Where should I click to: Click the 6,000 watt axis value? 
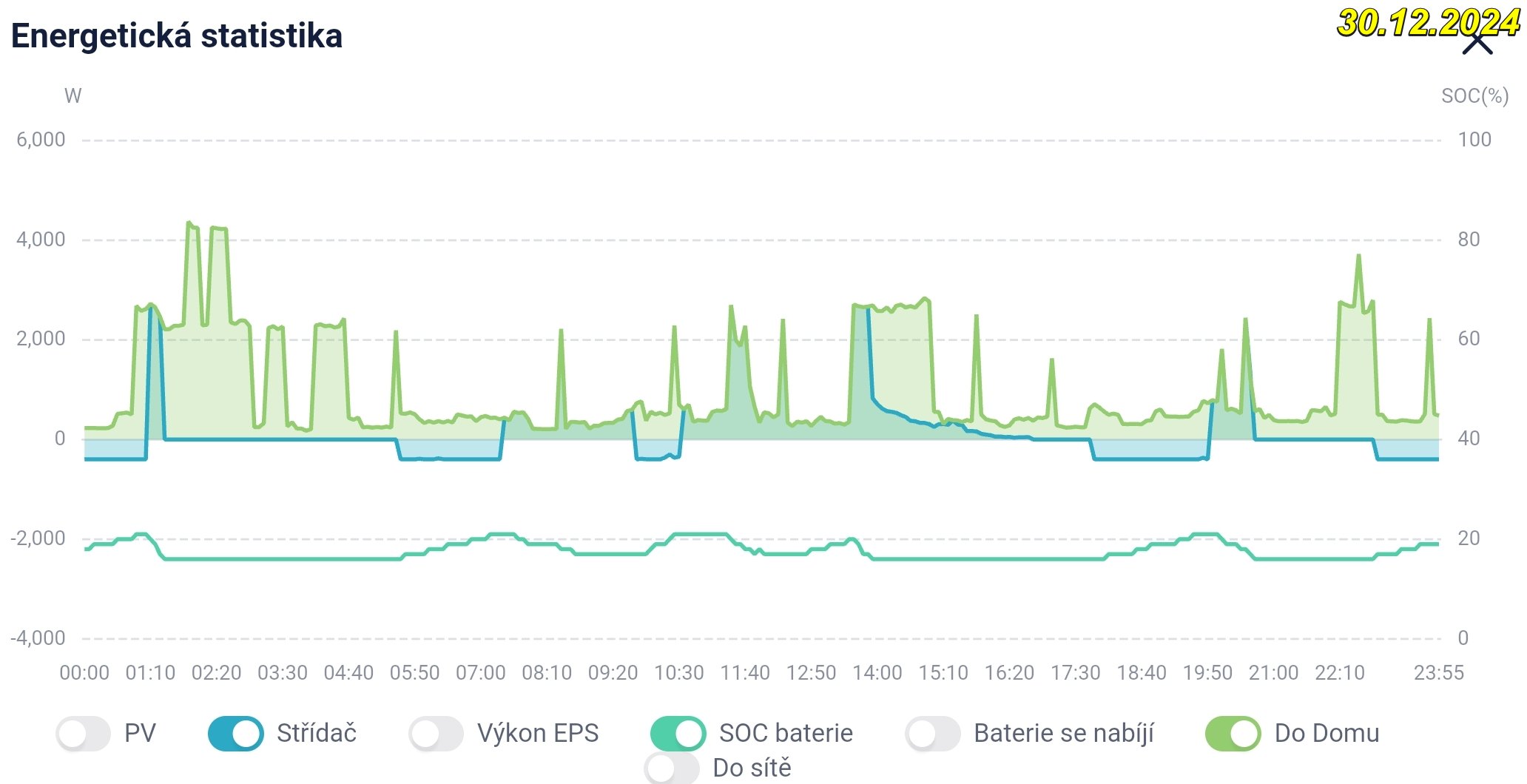[41, 140]
